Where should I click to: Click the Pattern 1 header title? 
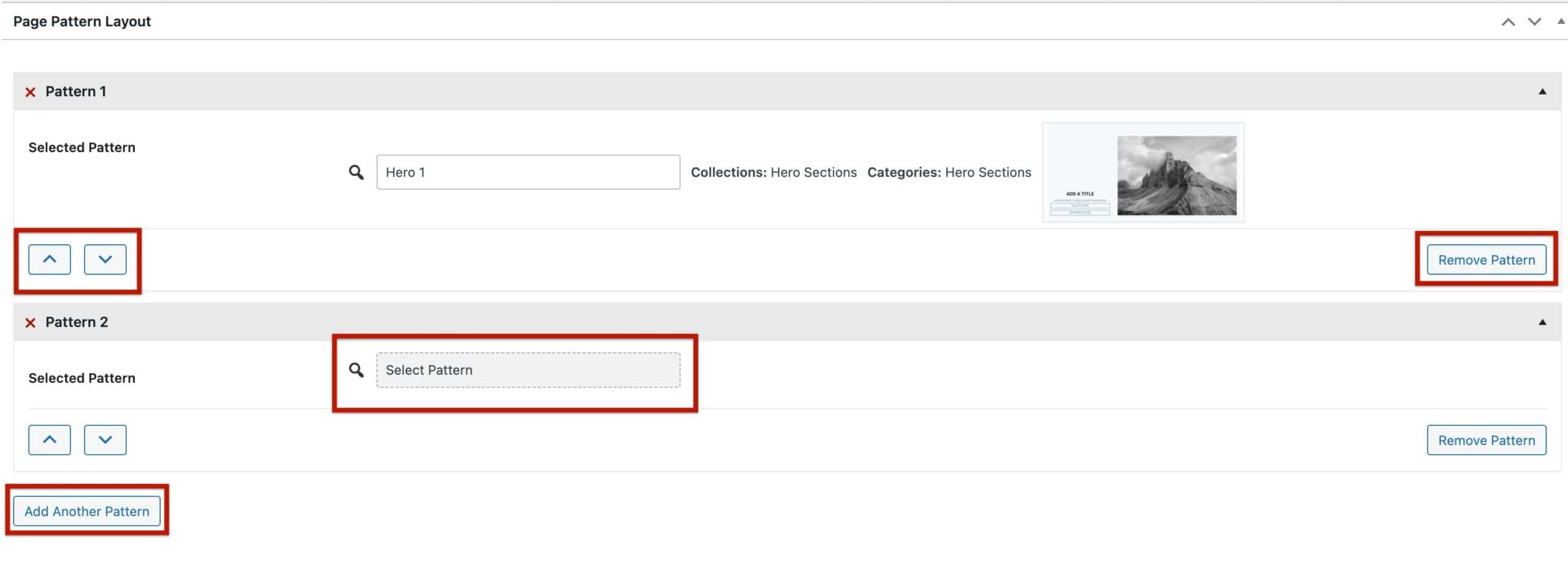point(76,91)
